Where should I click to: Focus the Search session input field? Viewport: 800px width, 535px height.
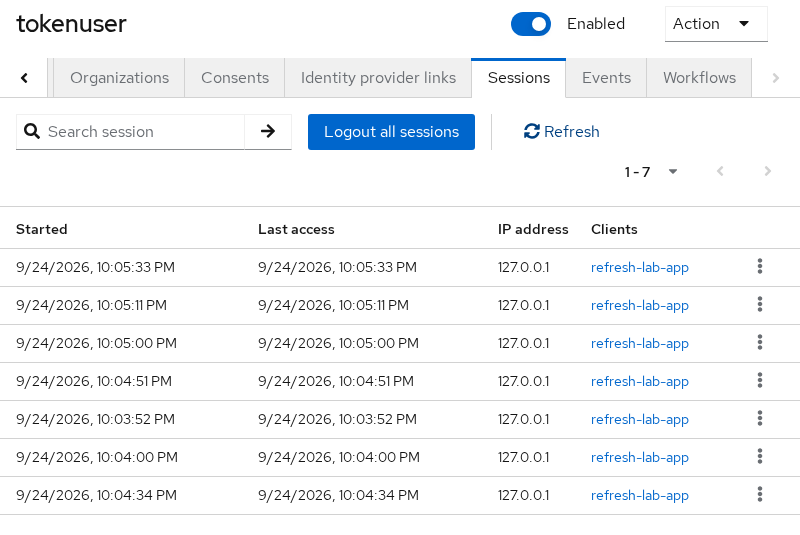coord(131,132)
